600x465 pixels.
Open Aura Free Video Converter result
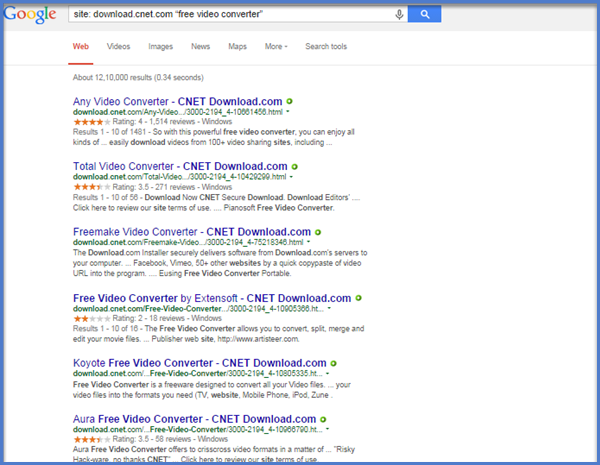[194, 419]
